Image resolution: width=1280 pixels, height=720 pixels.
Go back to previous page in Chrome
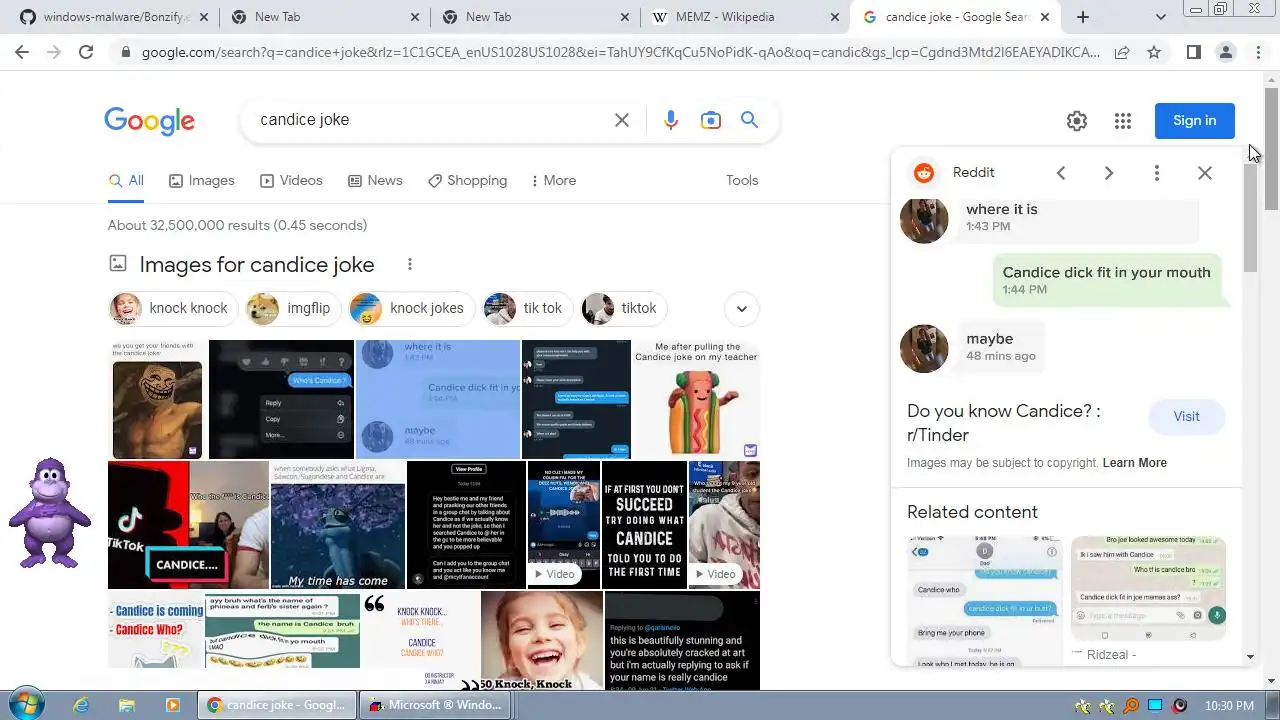[x=22, y=52]
